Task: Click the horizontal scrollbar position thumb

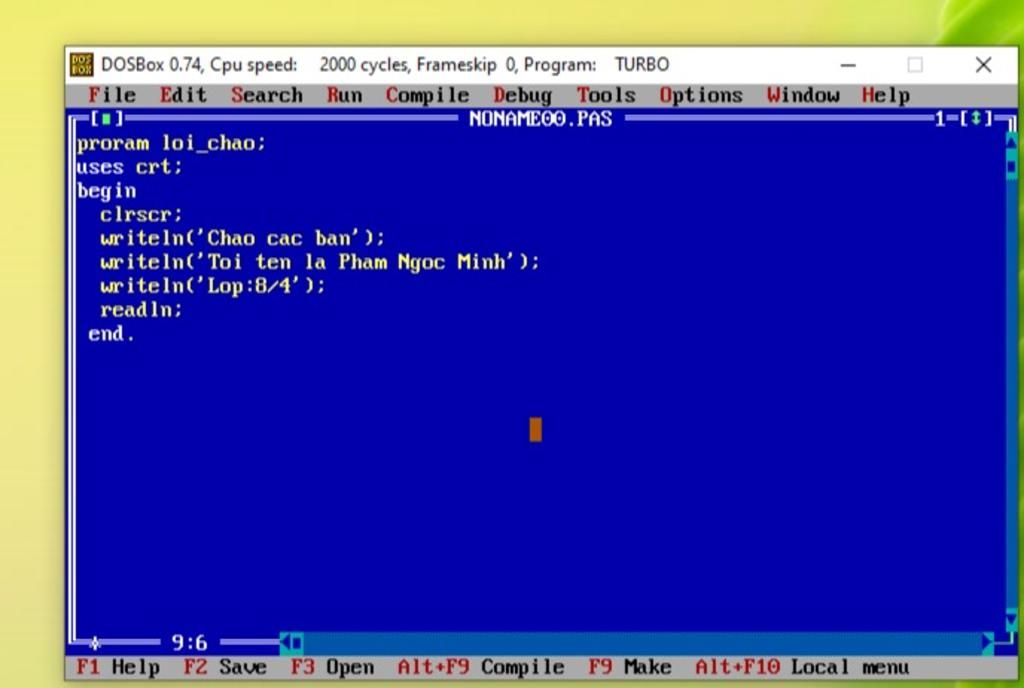Action: coord(296,643)
